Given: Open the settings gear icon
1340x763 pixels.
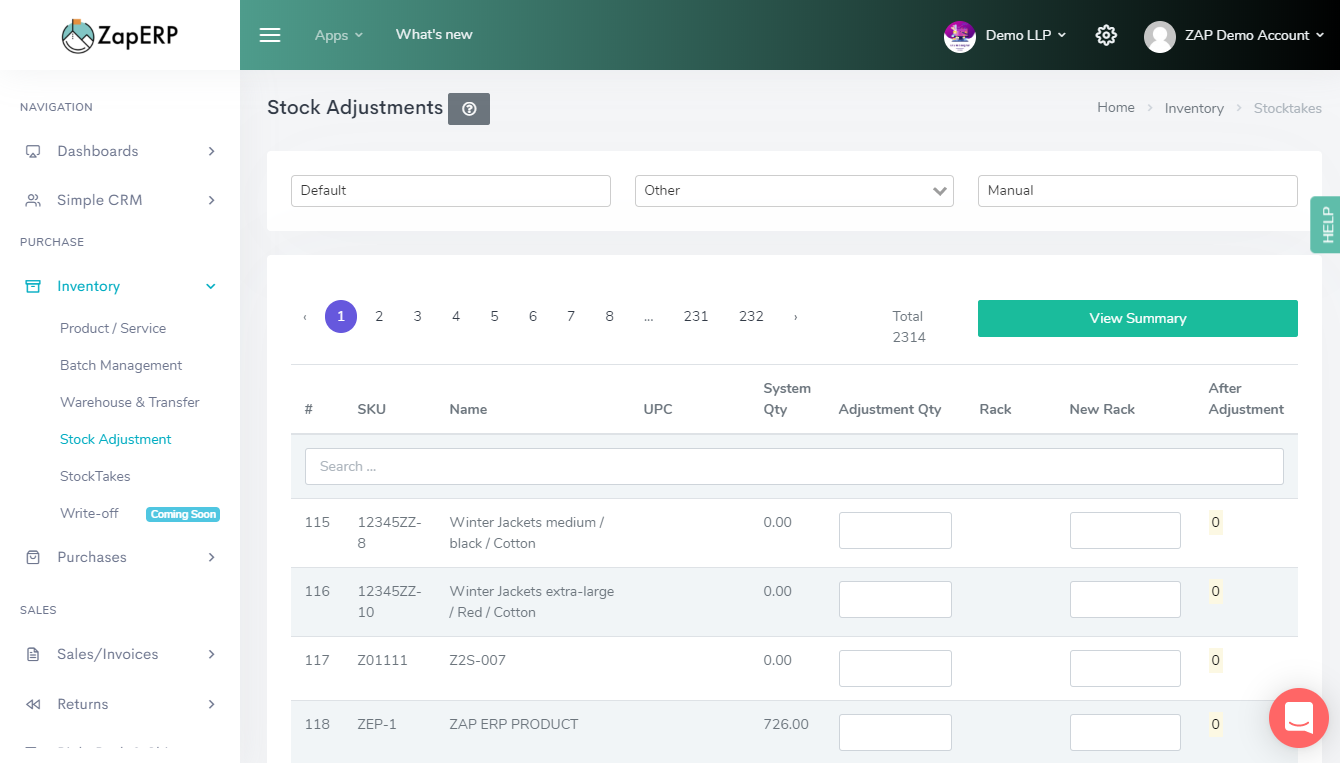Looking at the screenshot, I should tap(1106, 35).
